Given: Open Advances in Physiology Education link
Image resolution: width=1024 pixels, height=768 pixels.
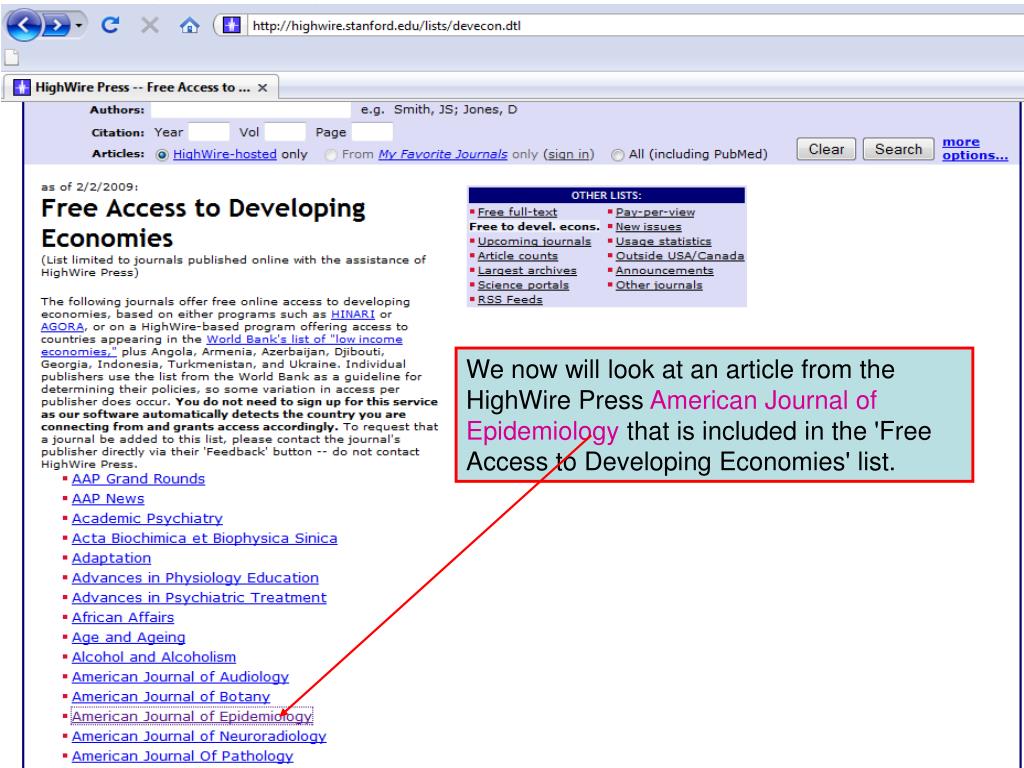Looking at the screenshot, I should (195, 578).
